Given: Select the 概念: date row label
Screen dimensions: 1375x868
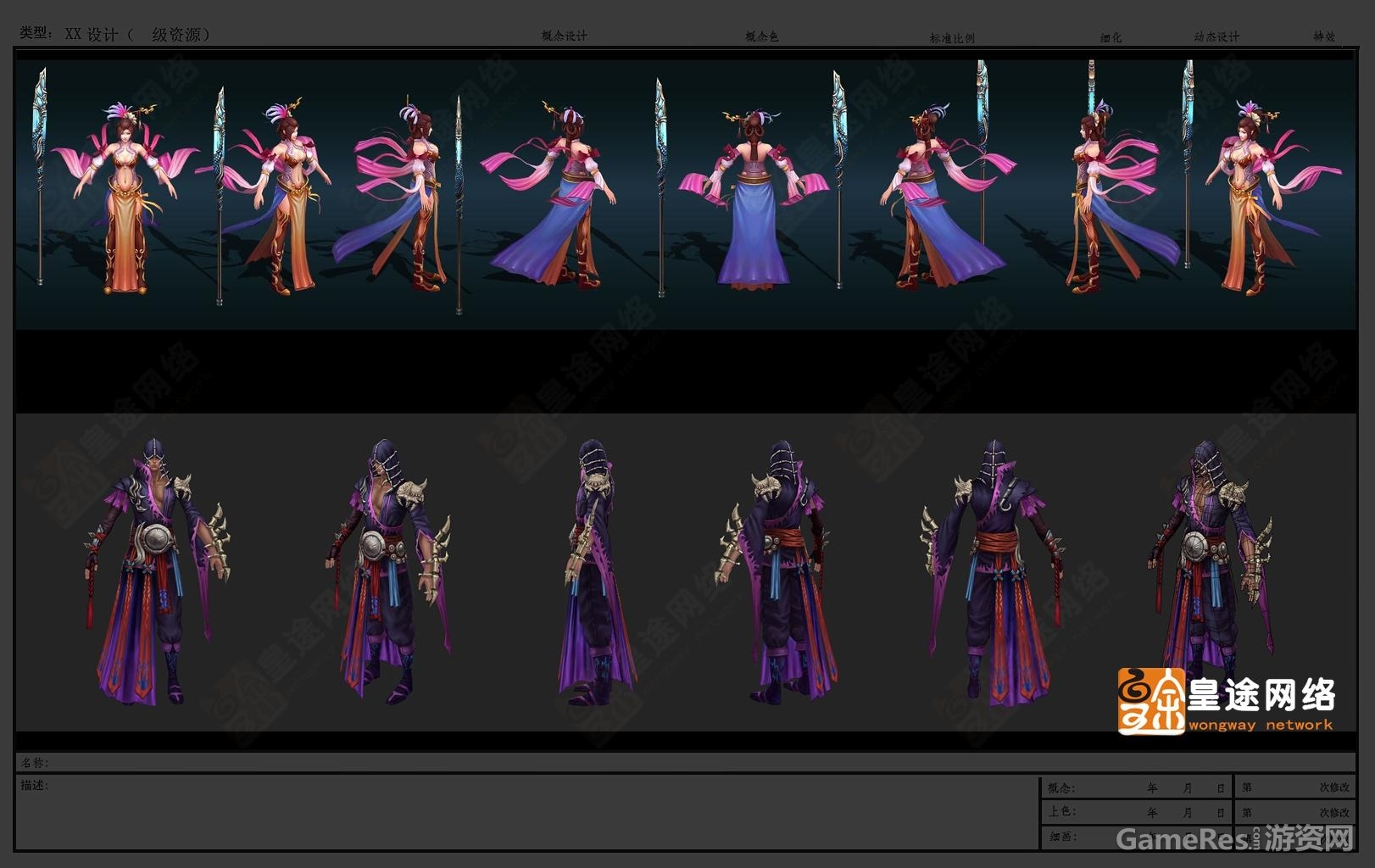Looking at the screenshot, I should [x=1060, y=788].
